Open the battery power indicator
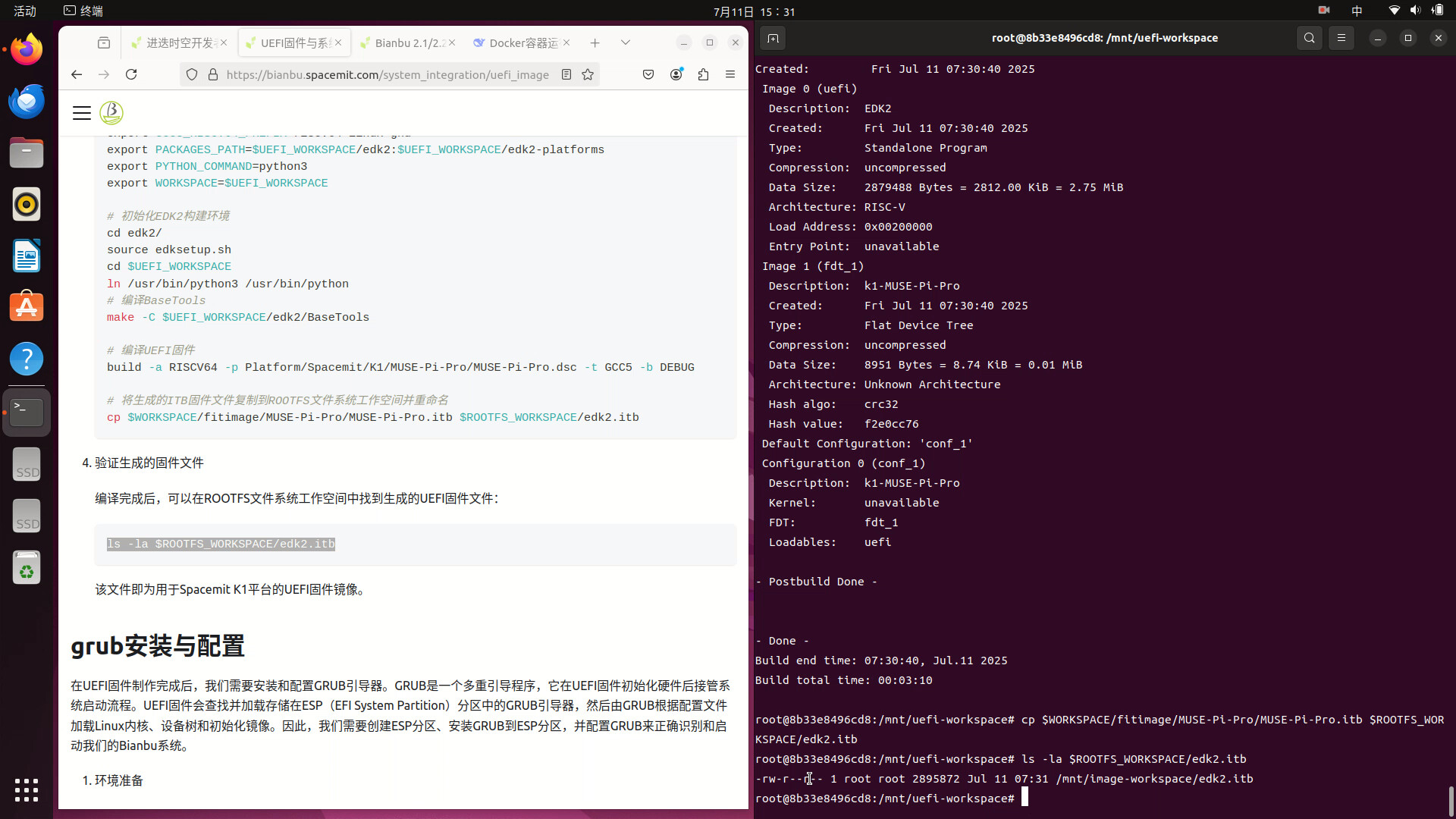 [x=1437, y=11]
